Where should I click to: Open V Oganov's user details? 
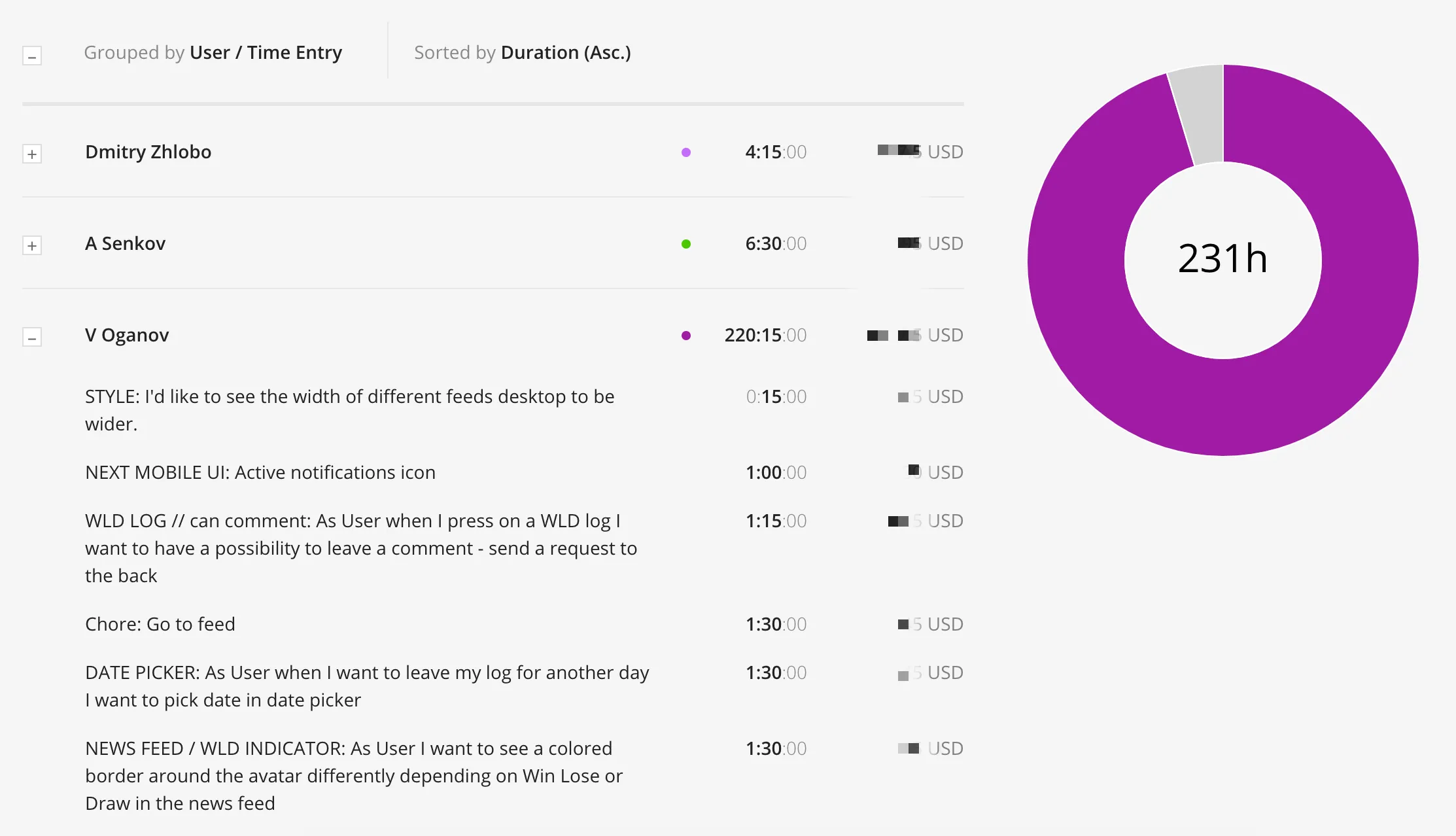[127, 335]
